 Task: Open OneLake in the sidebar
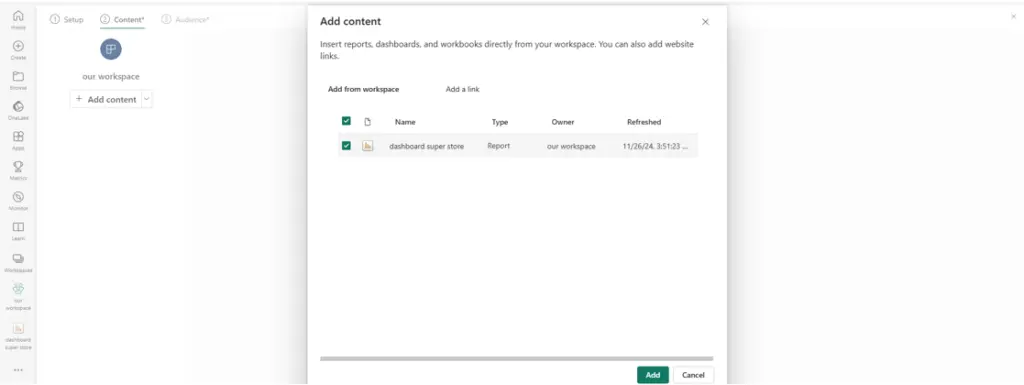click(x=18, y=110)
